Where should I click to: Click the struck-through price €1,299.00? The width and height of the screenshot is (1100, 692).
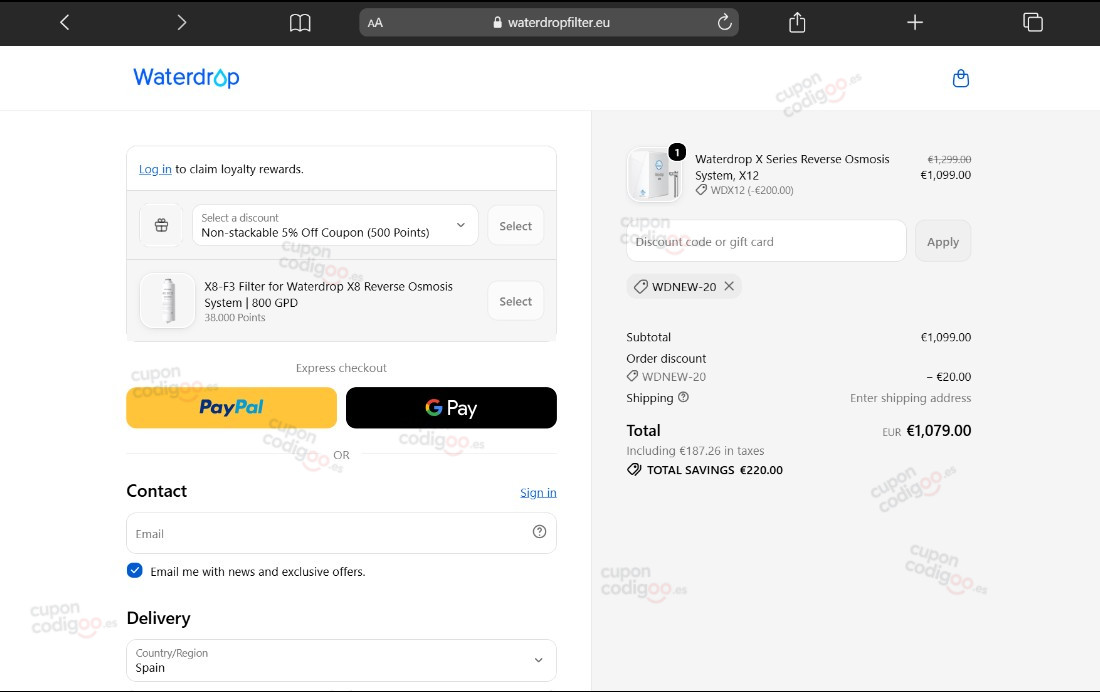[x=949, y=159]
